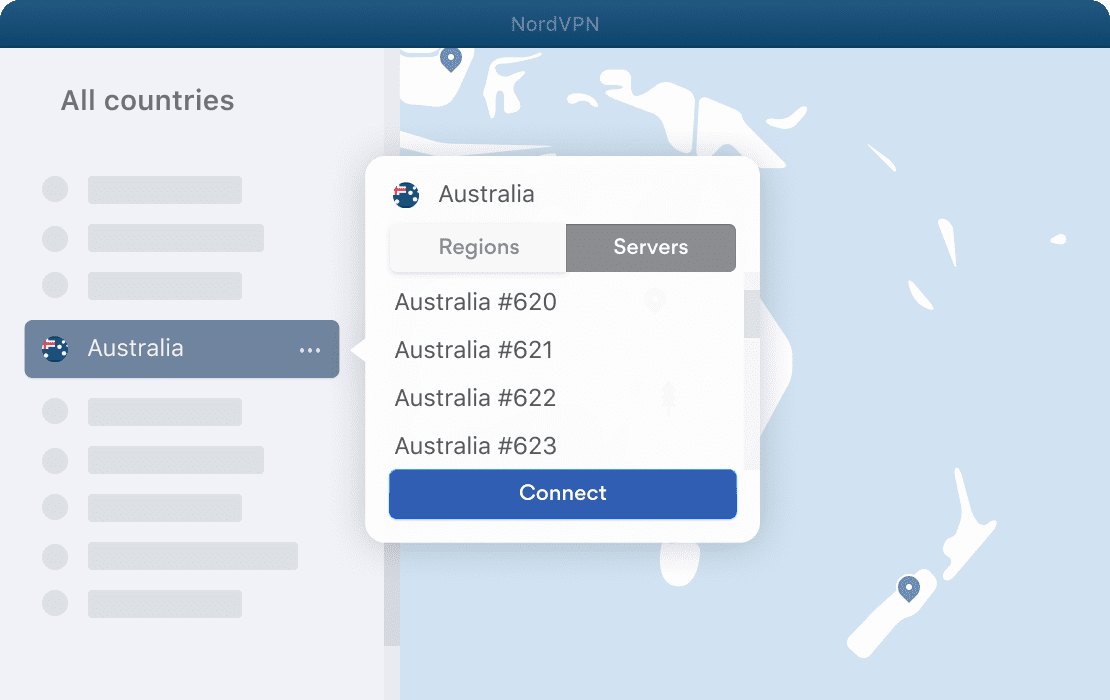Click the map pin at the top left
This screenshot has height=700, width=1110.
(x=450, y=58)
